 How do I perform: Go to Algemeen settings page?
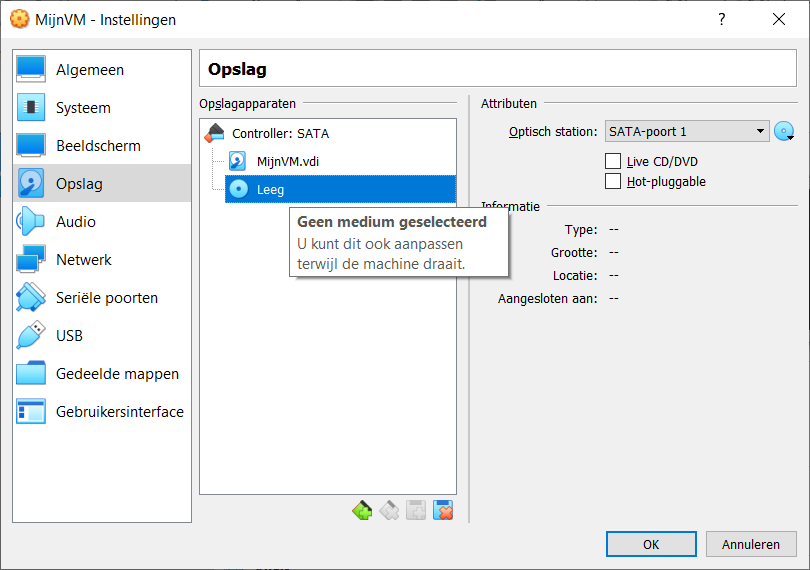point(90,70)
